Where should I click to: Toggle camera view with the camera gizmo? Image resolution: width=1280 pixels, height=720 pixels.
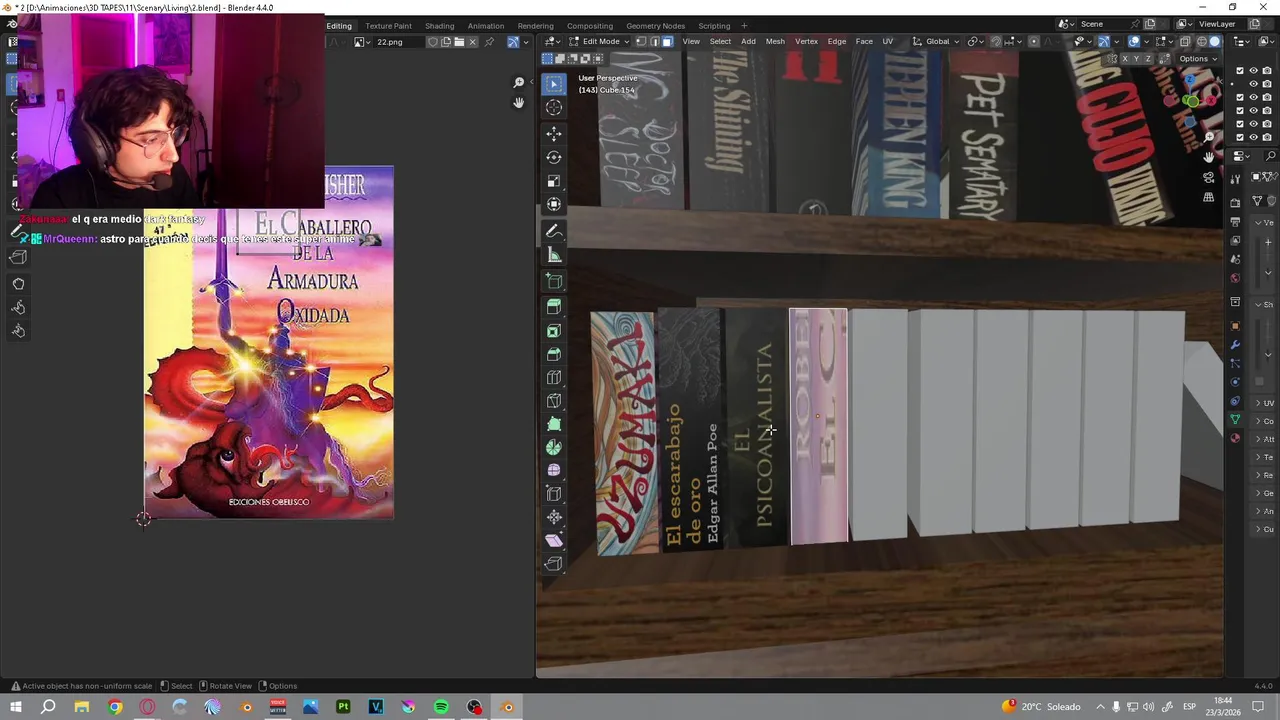click(x=1209, y=178)
